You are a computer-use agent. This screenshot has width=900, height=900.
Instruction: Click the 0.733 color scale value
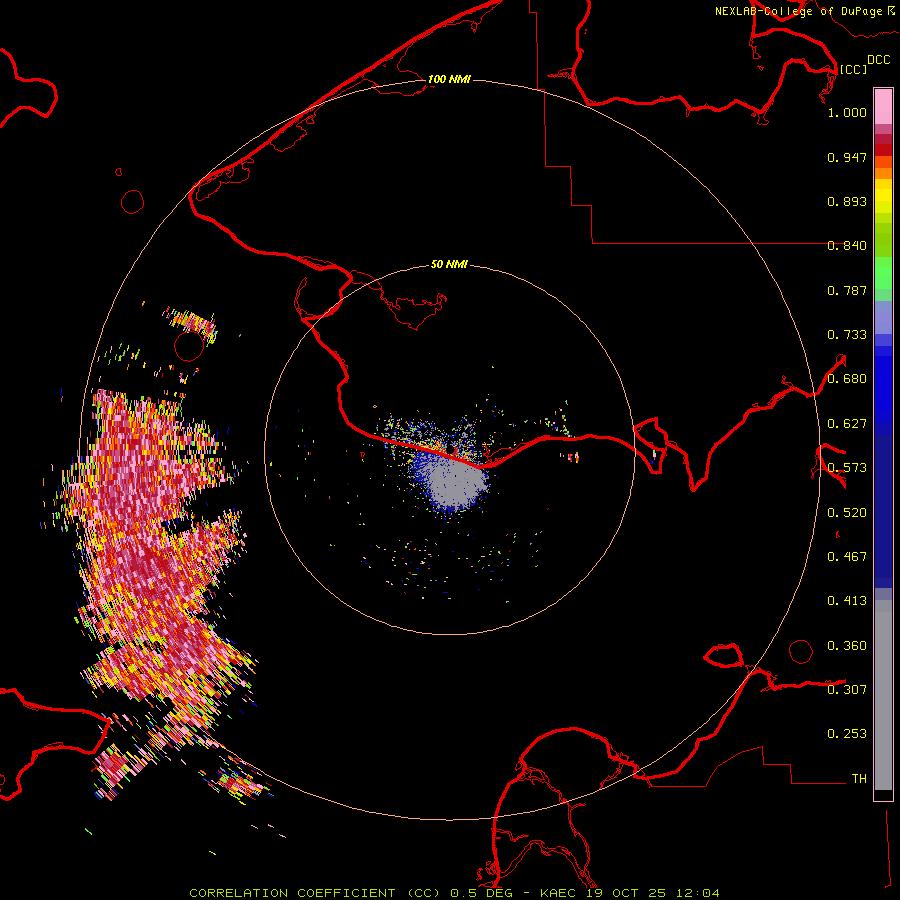847,335
